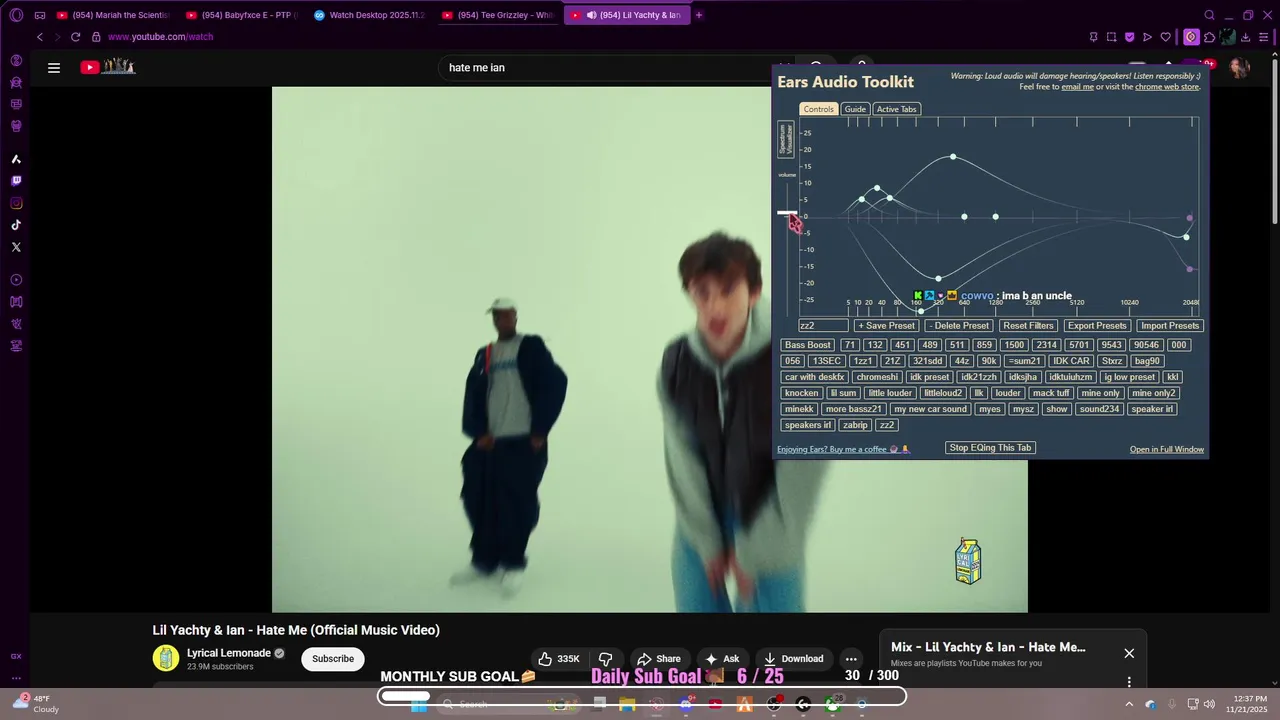The image size is (1280, 720).
Task: Click the Reset Filters button
Action: pos(1028,326)
